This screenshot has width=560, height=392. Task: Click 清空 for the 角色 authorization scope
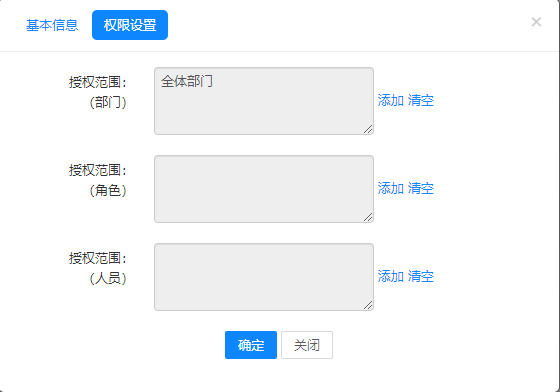[421, 188]
